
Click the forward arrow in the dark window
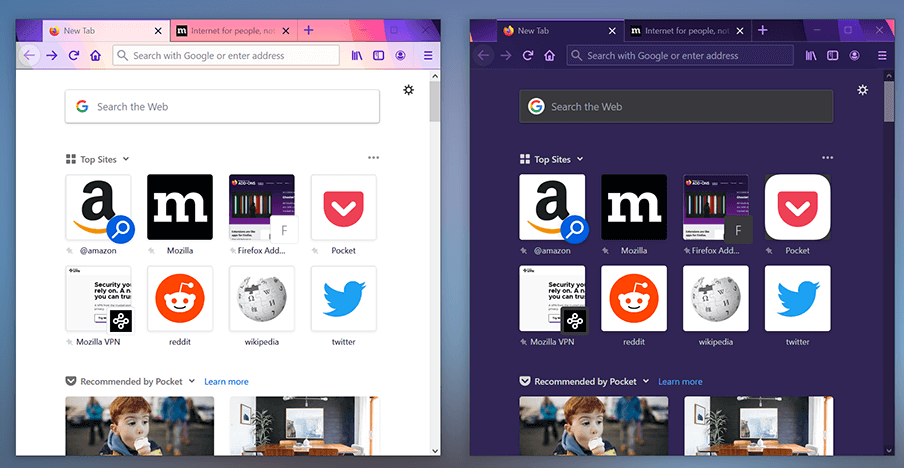(x=506, y=55)
